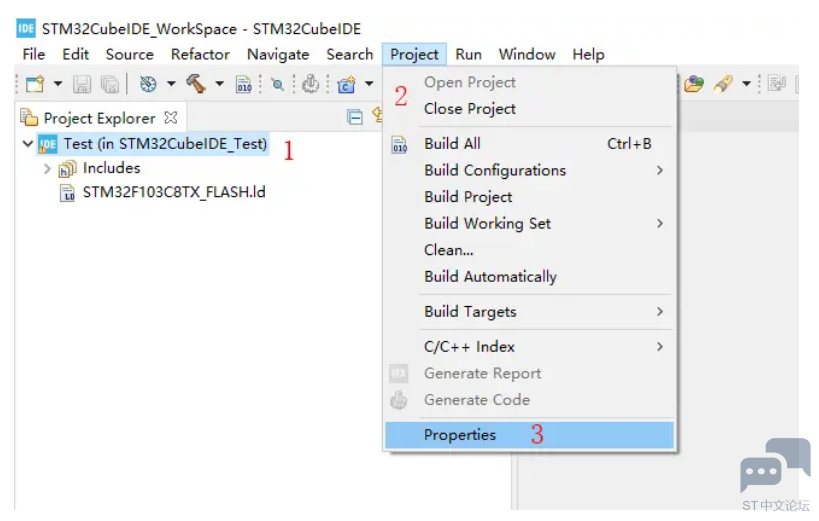Click the STM32CubeIDE title bar app icon
This screenshot has height=521, width=819.
point(26,28)
